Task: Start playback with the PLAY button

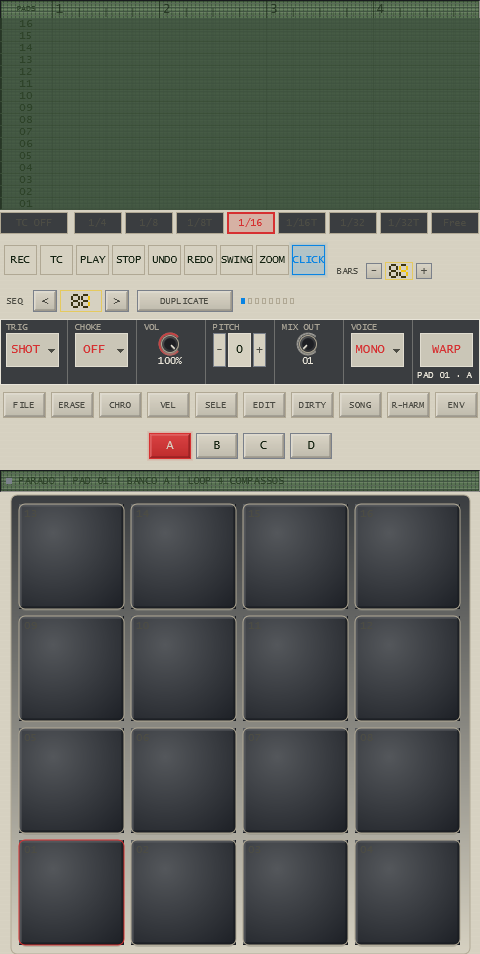Action: [x=92, y=260]
